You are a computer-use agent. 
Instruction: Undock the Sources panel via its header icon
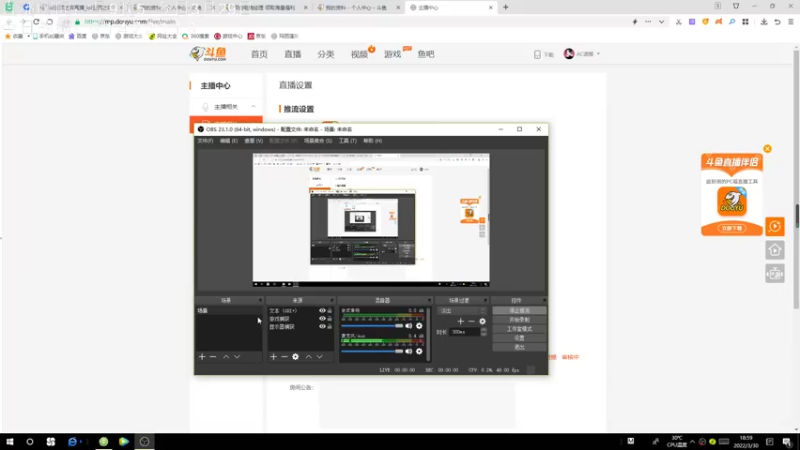click(x=332, y=301)
